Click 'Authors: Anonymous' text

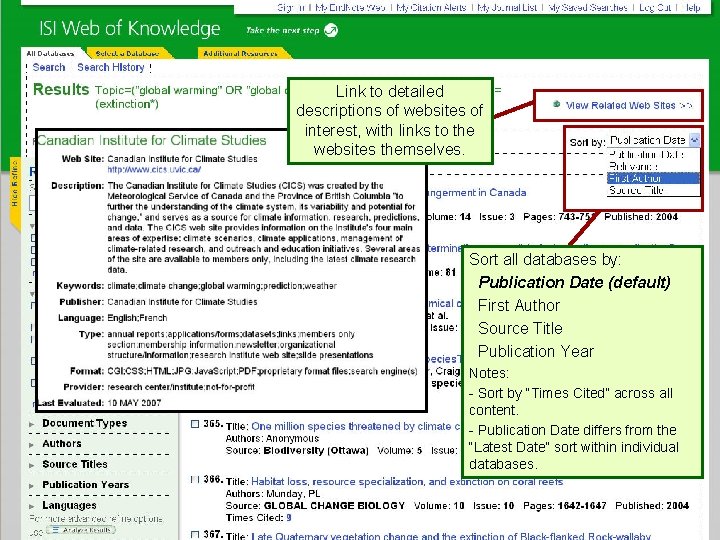point(272,438)
